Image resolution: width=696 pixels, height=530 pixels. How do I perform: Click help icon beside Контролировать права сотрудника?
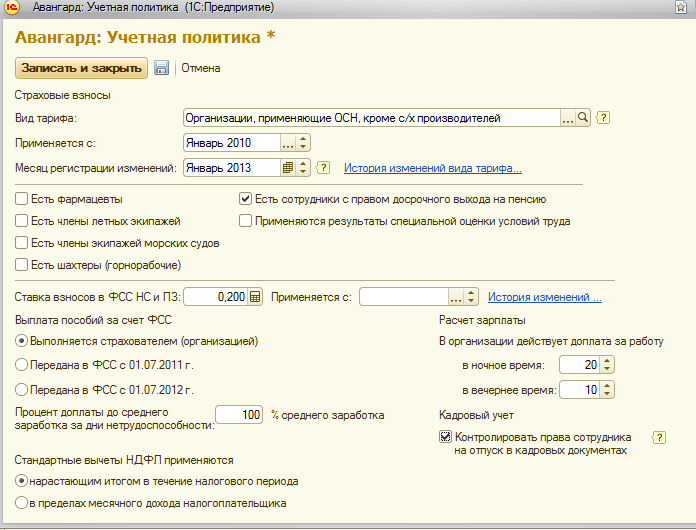[x=659, y=437]
